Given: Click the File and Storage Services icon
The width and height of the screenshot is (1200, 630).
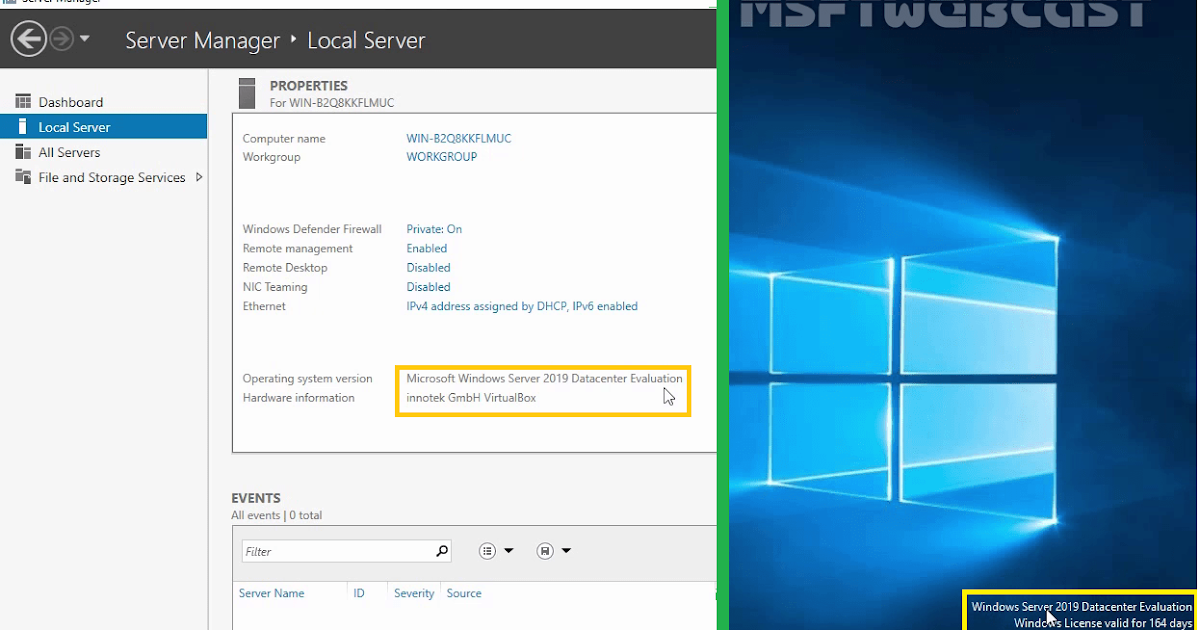Looking at the screenshot, I should [22, 177].
